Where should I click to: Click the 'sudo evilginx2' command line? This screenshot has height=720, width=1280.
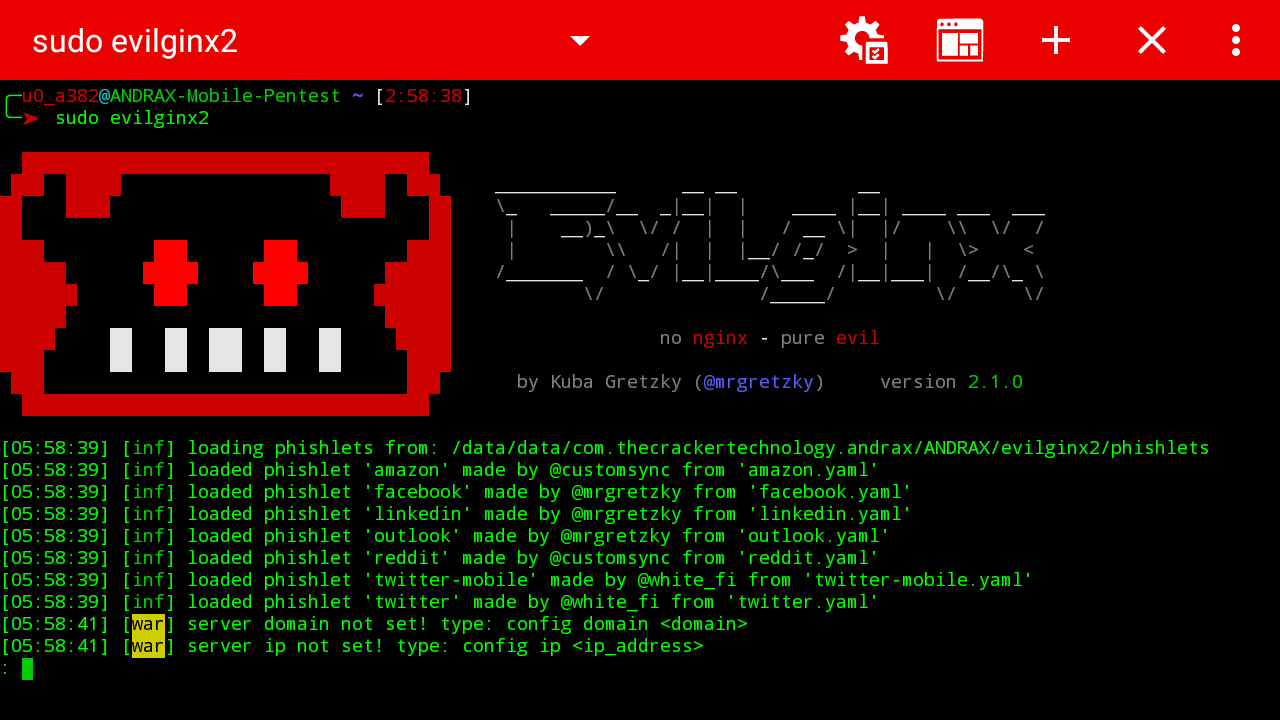[132, 118]
